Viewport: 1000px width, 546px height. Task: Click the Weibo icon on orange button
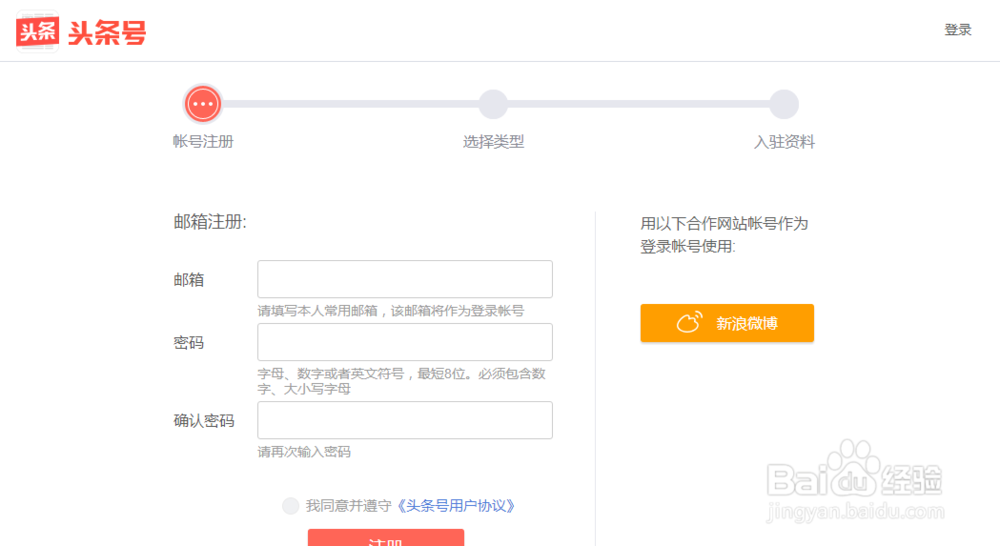[689, 323]
